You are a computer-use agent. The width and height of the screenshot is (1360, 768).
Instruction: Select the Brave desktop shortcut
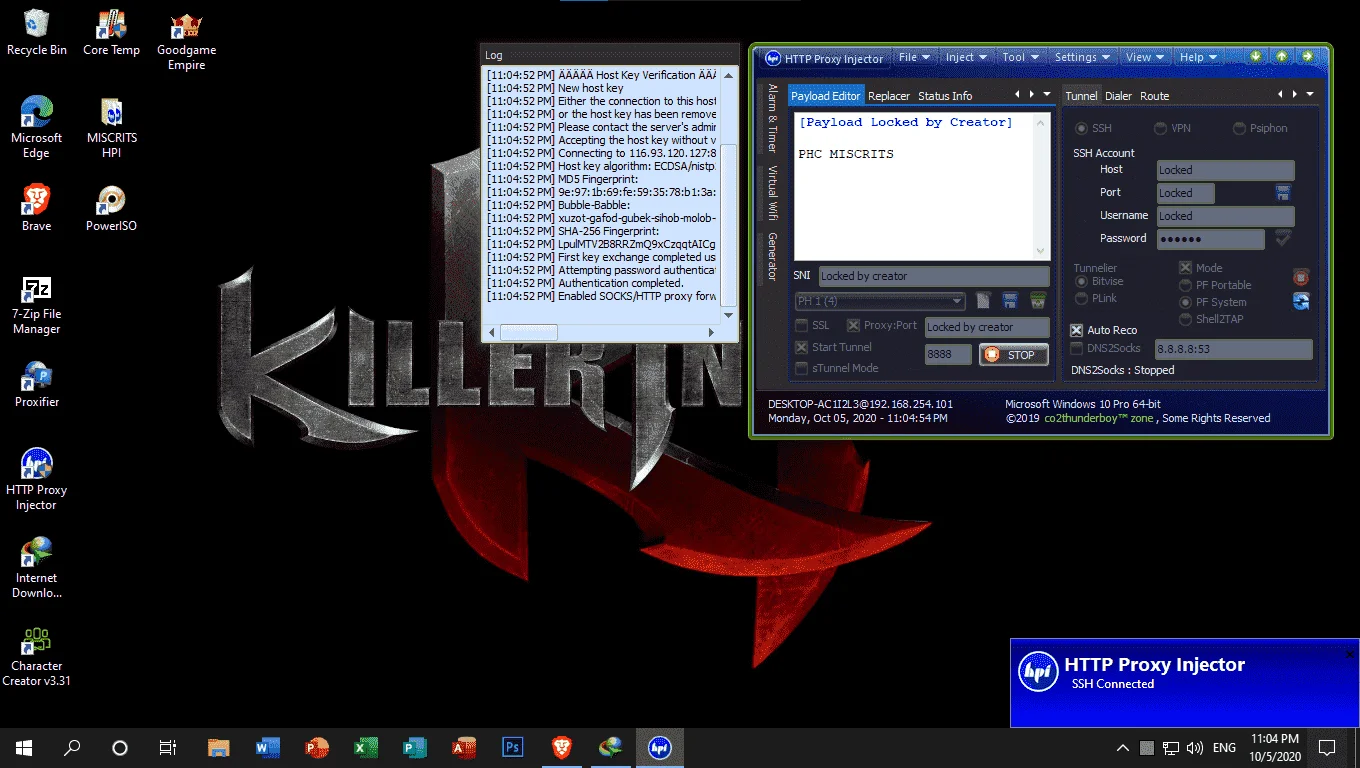point(37,209)
